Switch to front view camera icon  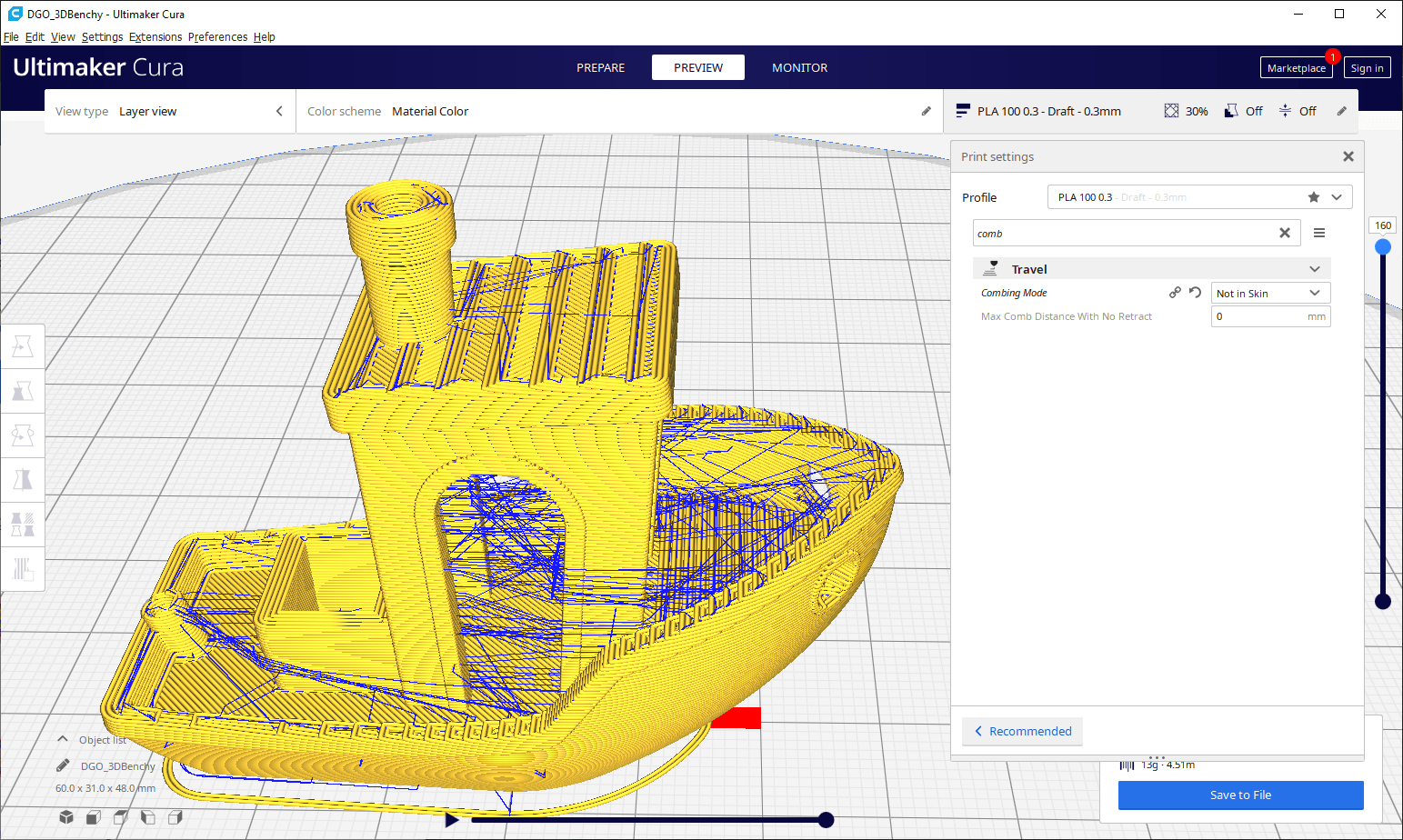click(93, 817)
